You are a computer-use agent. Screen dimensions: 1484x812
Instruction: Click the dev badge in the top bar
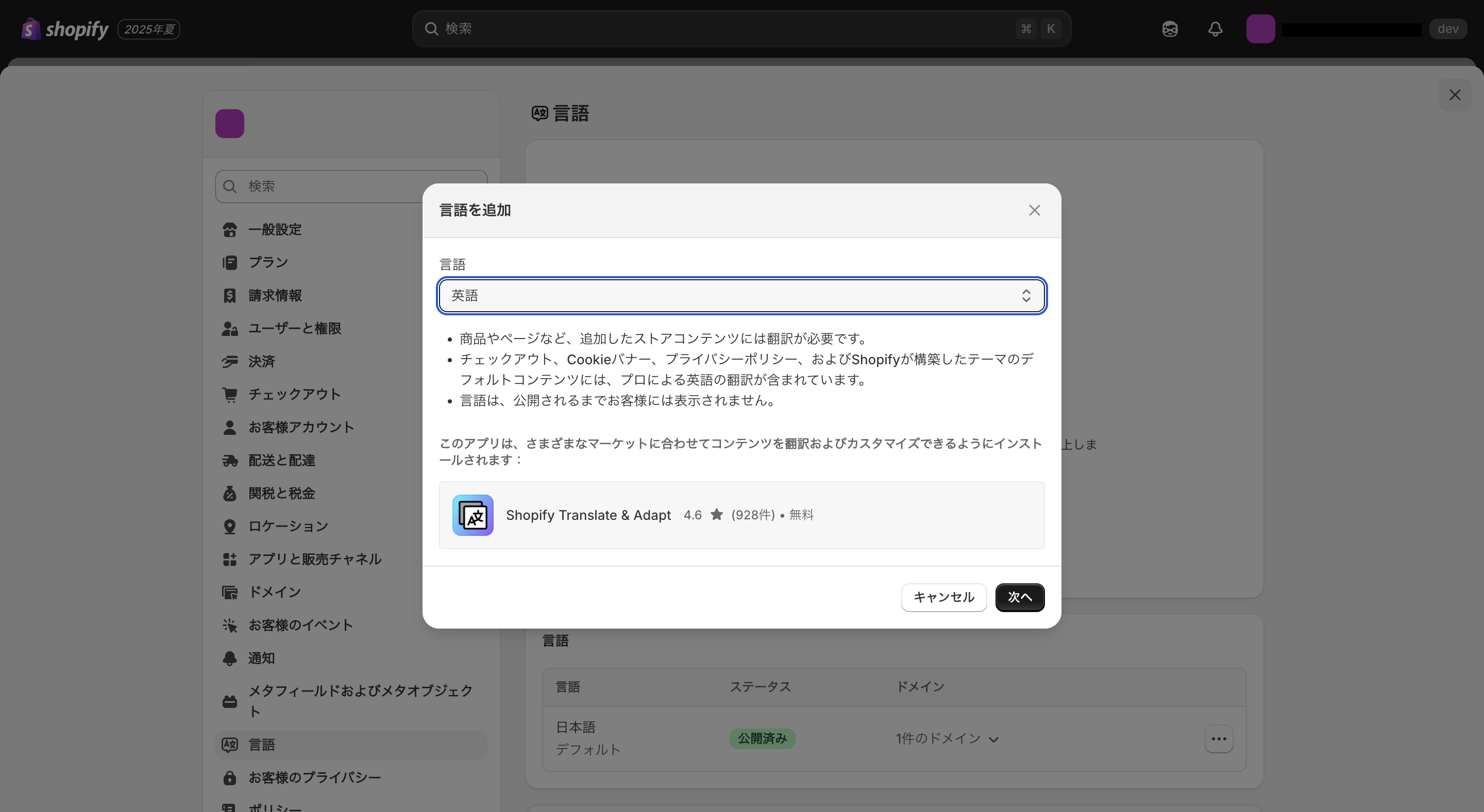[1448, 29]
